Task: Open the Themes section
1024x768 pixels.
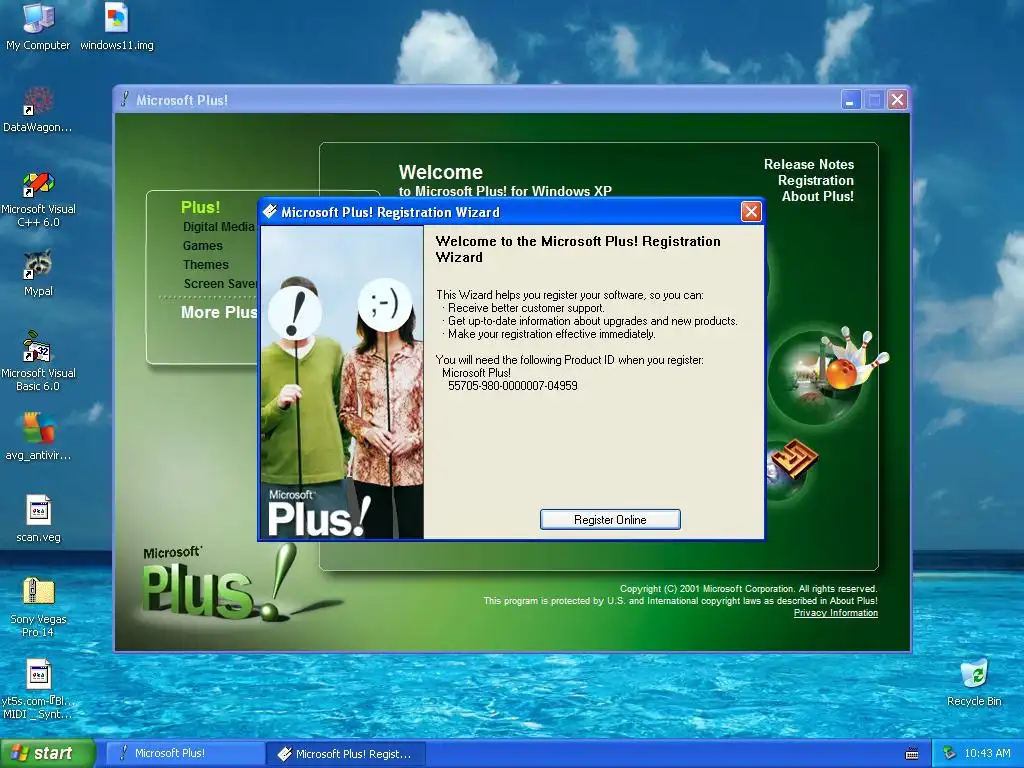Action: [206, 264]
